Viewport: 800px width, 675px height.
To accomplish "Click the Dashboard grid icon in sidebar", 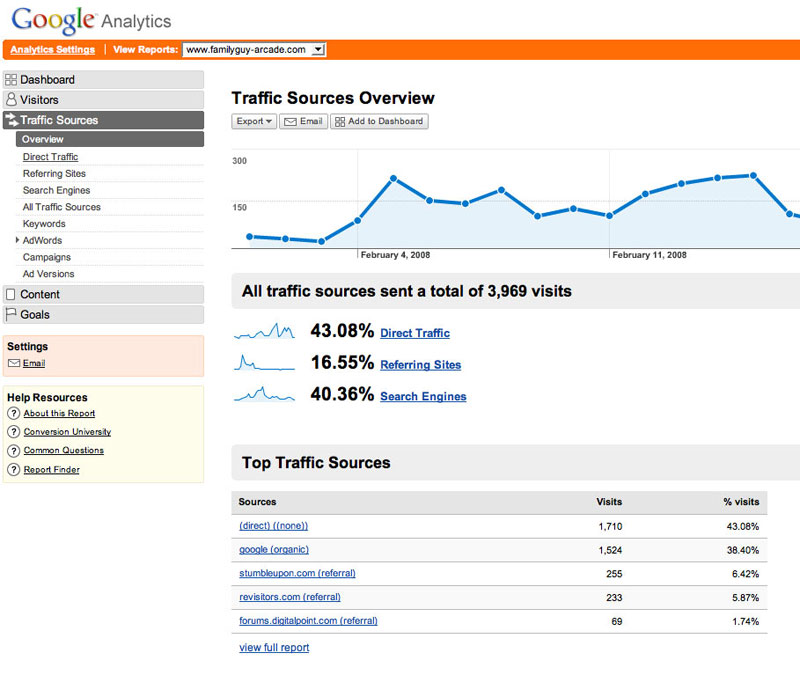I will tap(11, 80).
